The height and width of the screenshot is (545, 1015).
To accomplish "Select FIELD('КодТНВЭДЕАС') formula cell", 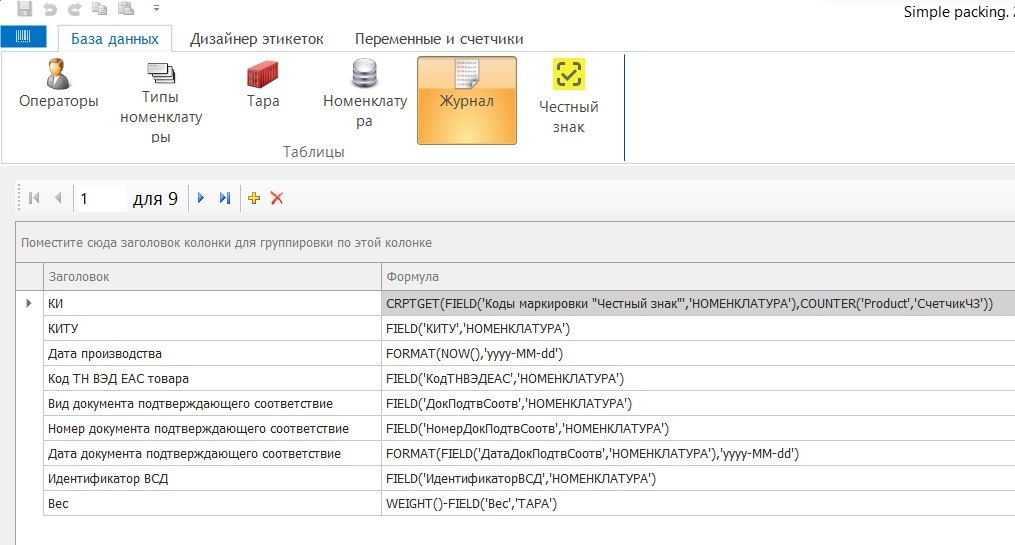I will point(698,378).
